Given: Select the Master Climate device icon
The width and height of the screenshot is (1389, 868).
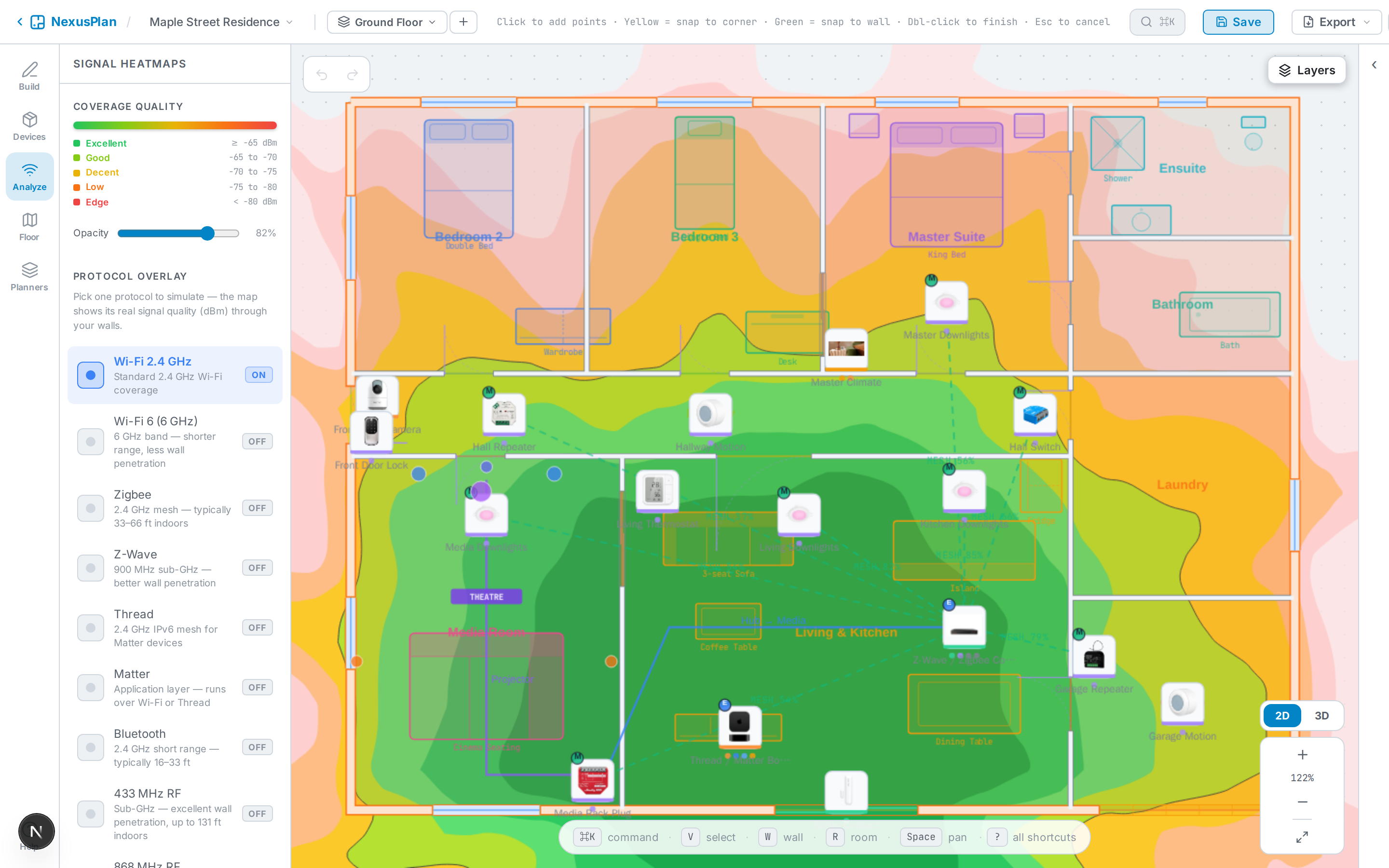Looking at the screenshot, I should pos(846,350).
